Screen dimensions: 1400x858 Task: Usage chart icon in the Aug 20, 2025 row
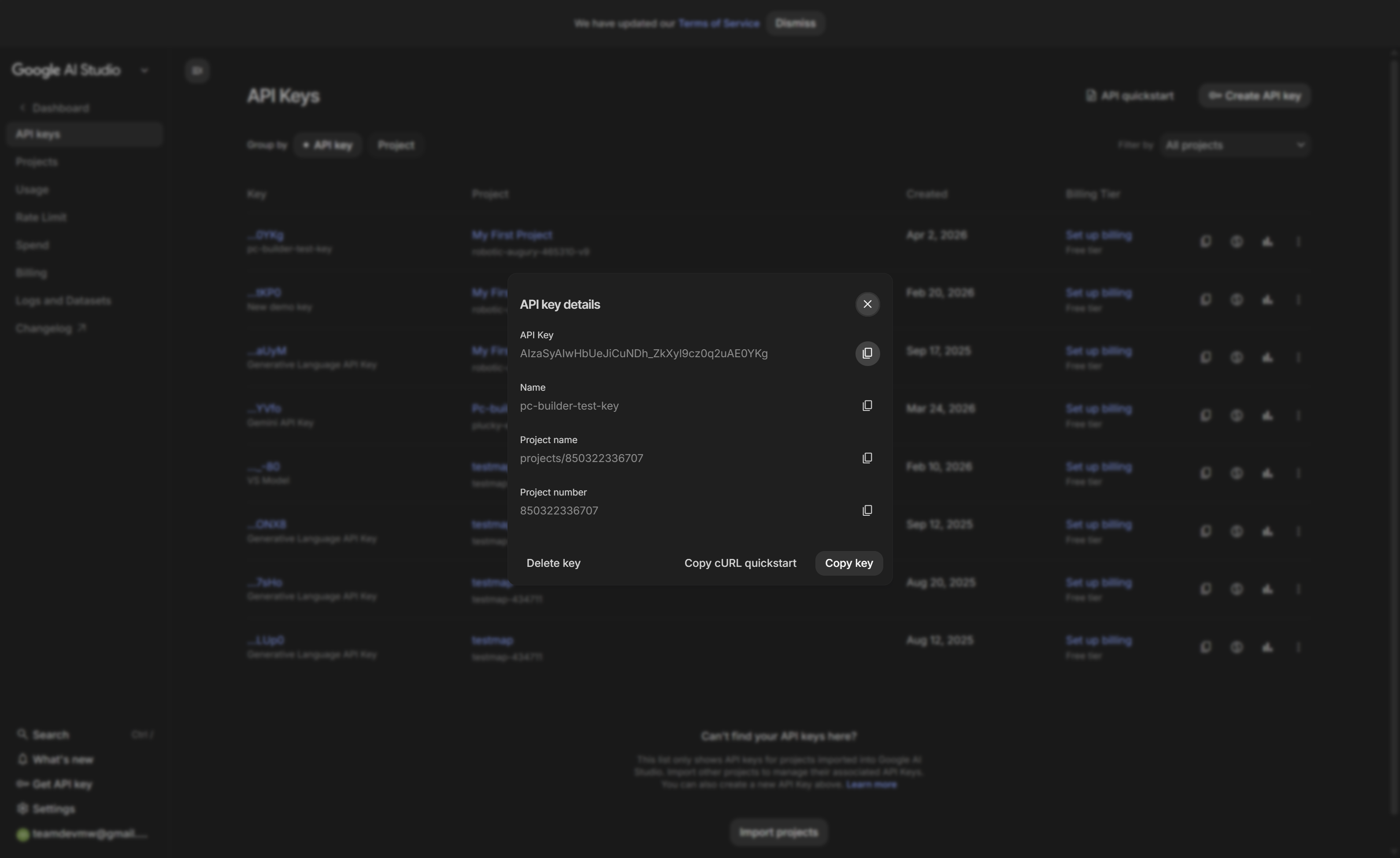point(1267,589)
